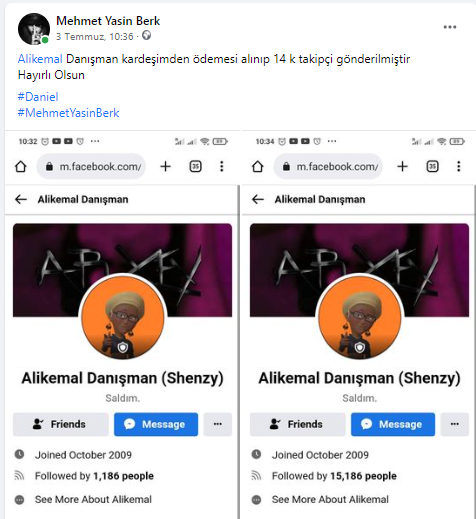This screenshot has height=519, width=476.
Task: Open the tagged Alikemal profile link
Action: 40,59
